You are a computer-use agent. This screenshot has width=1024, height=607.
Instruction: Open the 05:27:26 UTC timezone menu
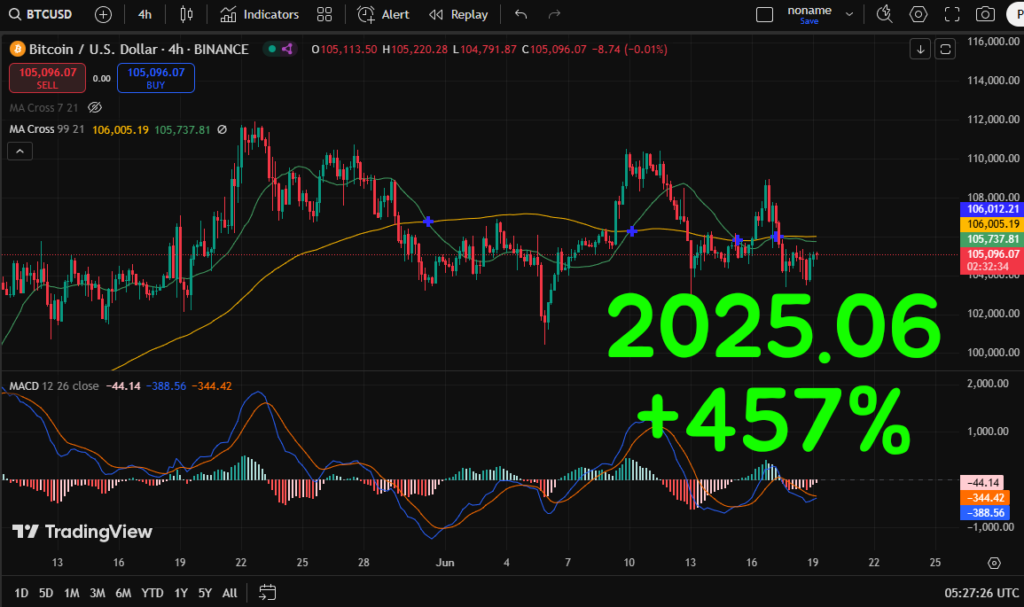click(982, 593)
